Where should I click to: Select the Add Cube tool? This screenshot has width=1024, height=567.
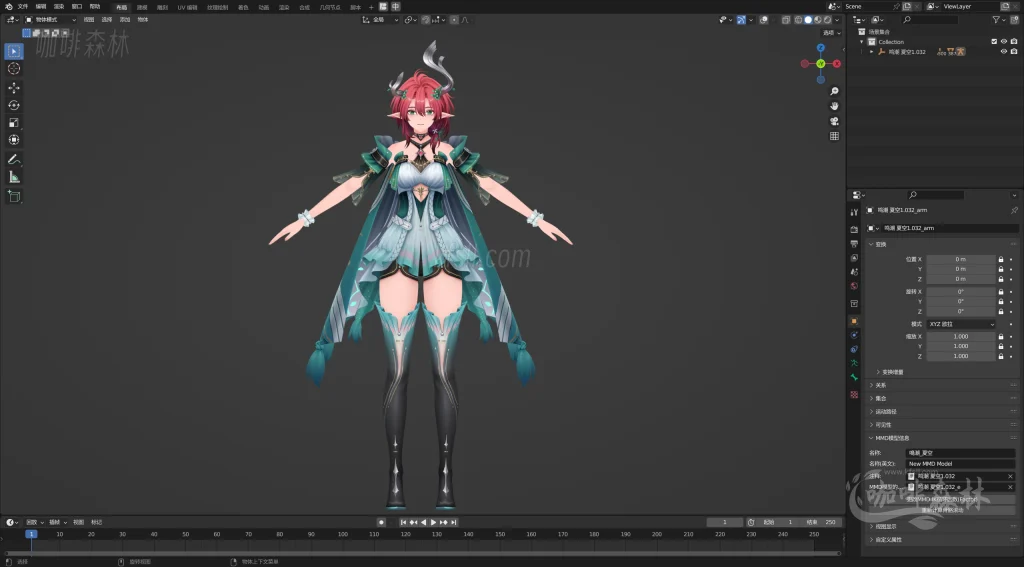[14, 197]
